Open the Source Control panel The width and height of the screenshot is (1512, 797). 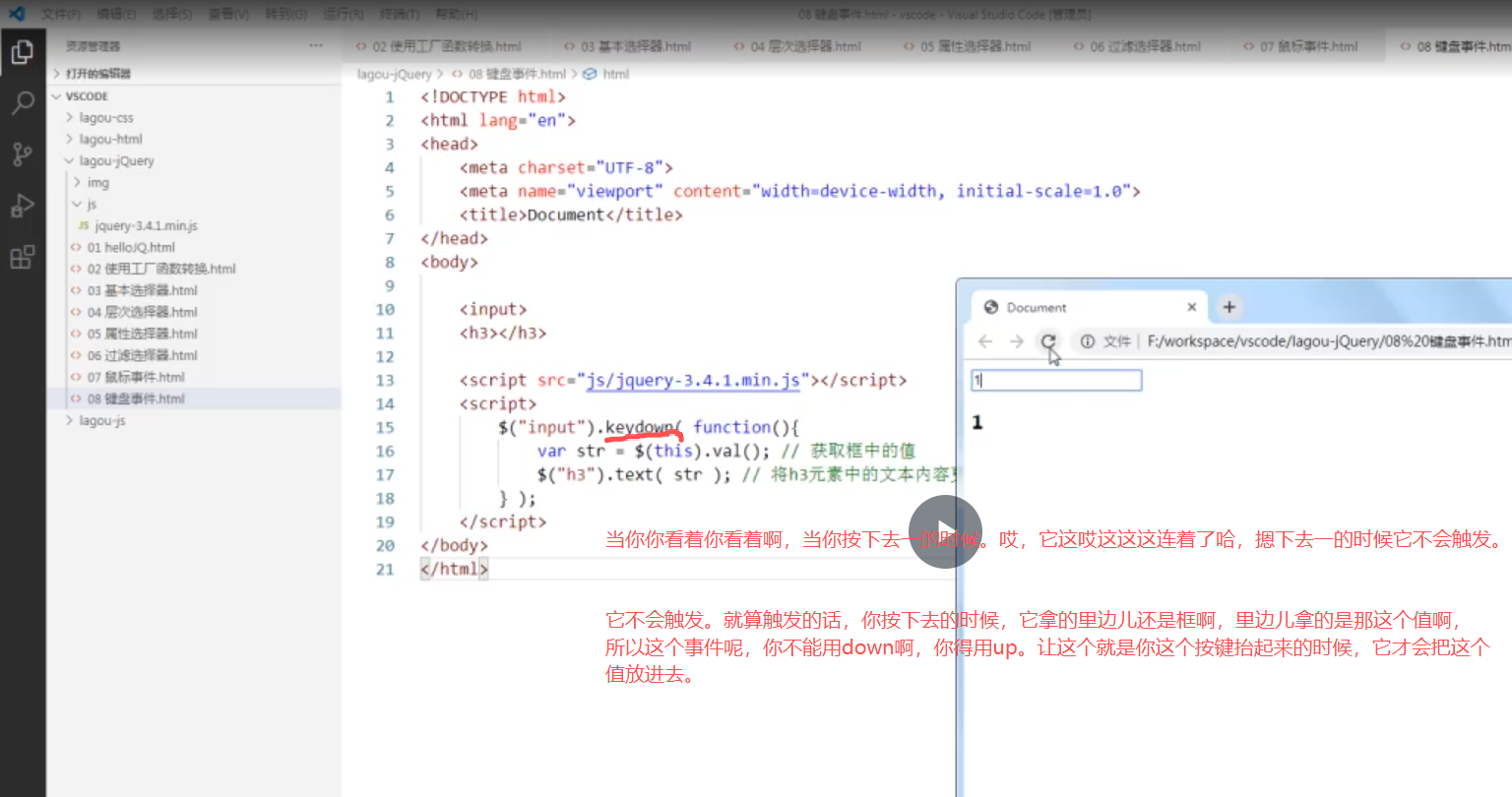coord(24,153)
